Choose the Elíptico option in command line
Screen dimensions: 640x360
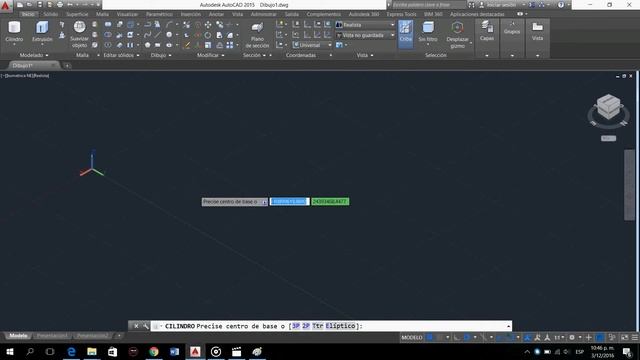tap(340, 326)
